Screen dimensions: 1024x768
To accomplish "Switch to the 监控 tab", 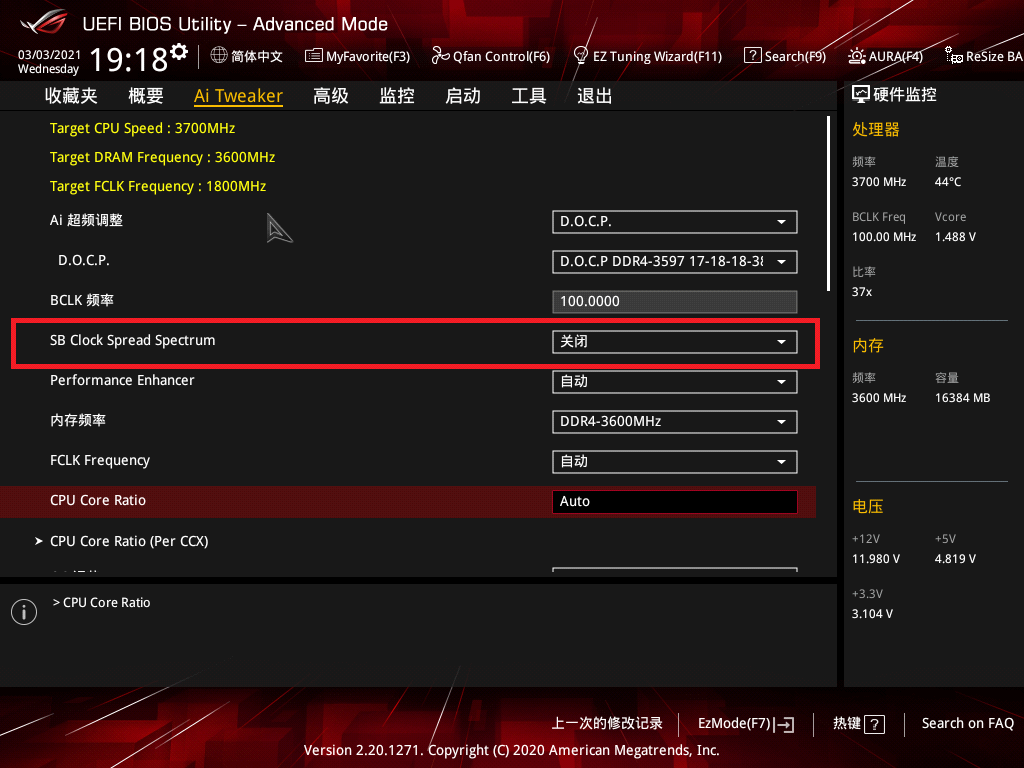I will pos(396,95).
